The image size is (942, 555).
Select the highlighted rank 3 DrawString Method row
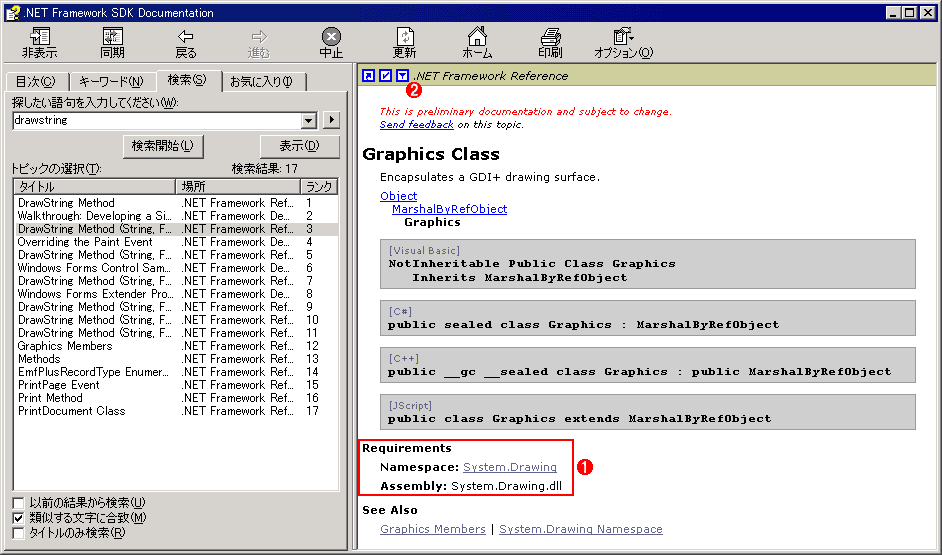[x=175, y=229]
